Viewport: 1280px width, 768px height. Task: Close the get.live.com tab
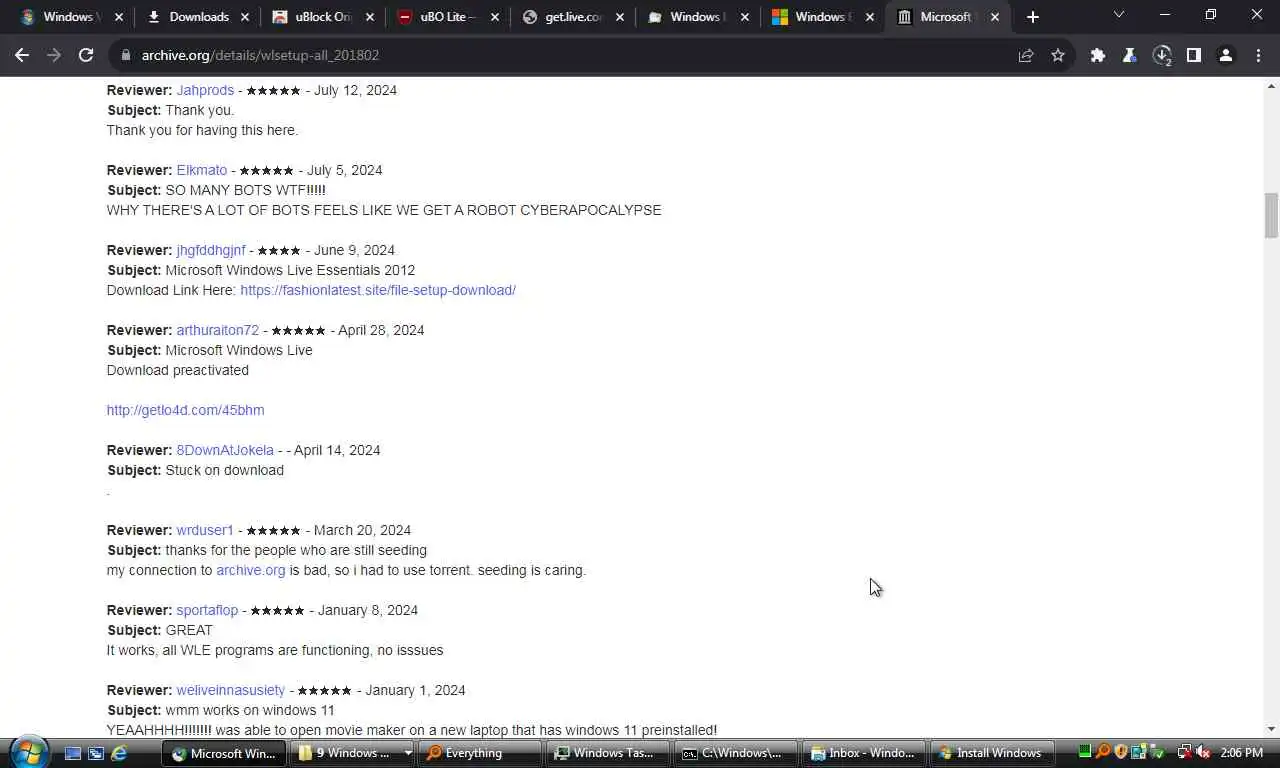620,17
